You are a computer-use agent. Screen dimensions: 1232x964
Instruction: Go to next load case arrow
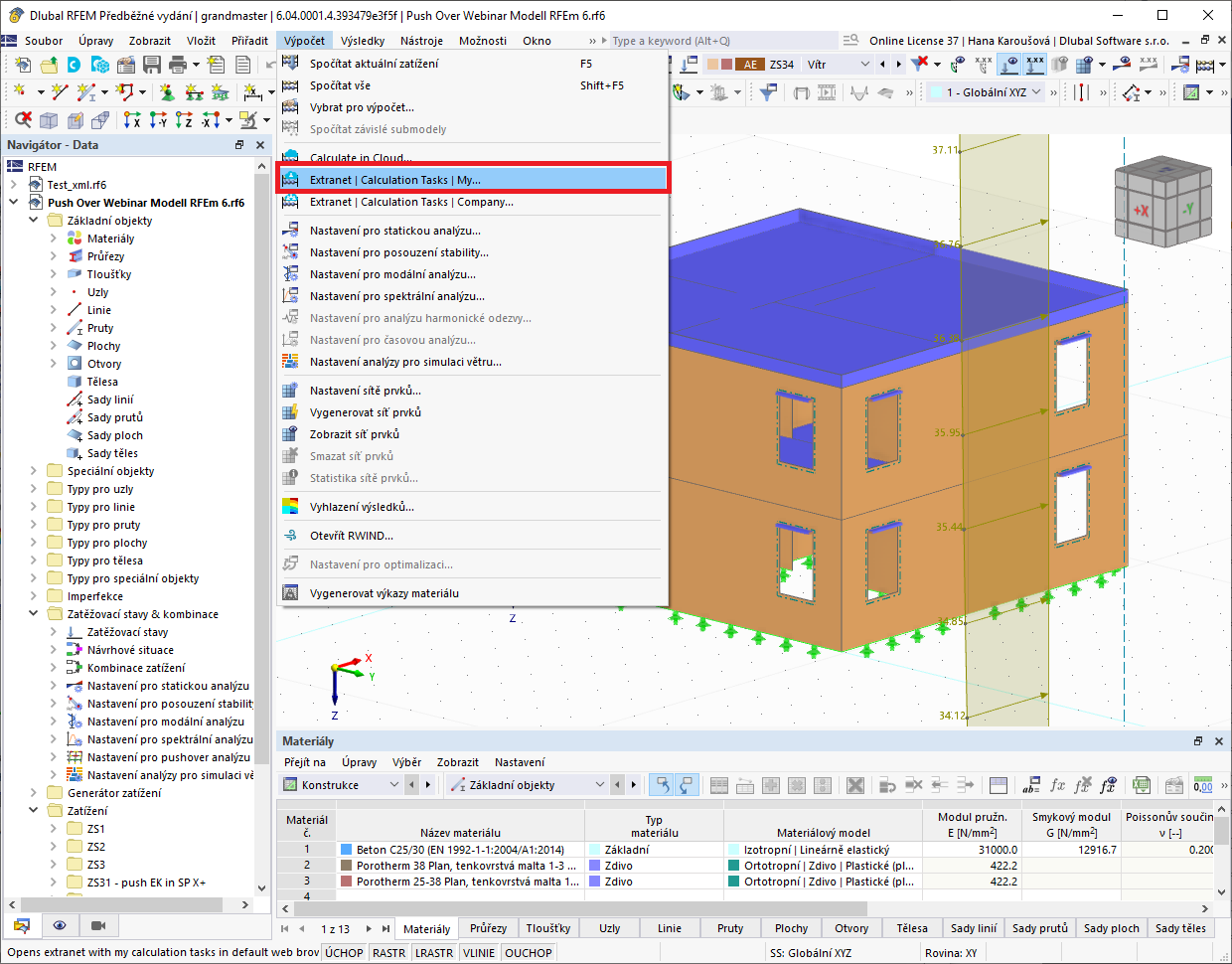[x=898, y=65]
